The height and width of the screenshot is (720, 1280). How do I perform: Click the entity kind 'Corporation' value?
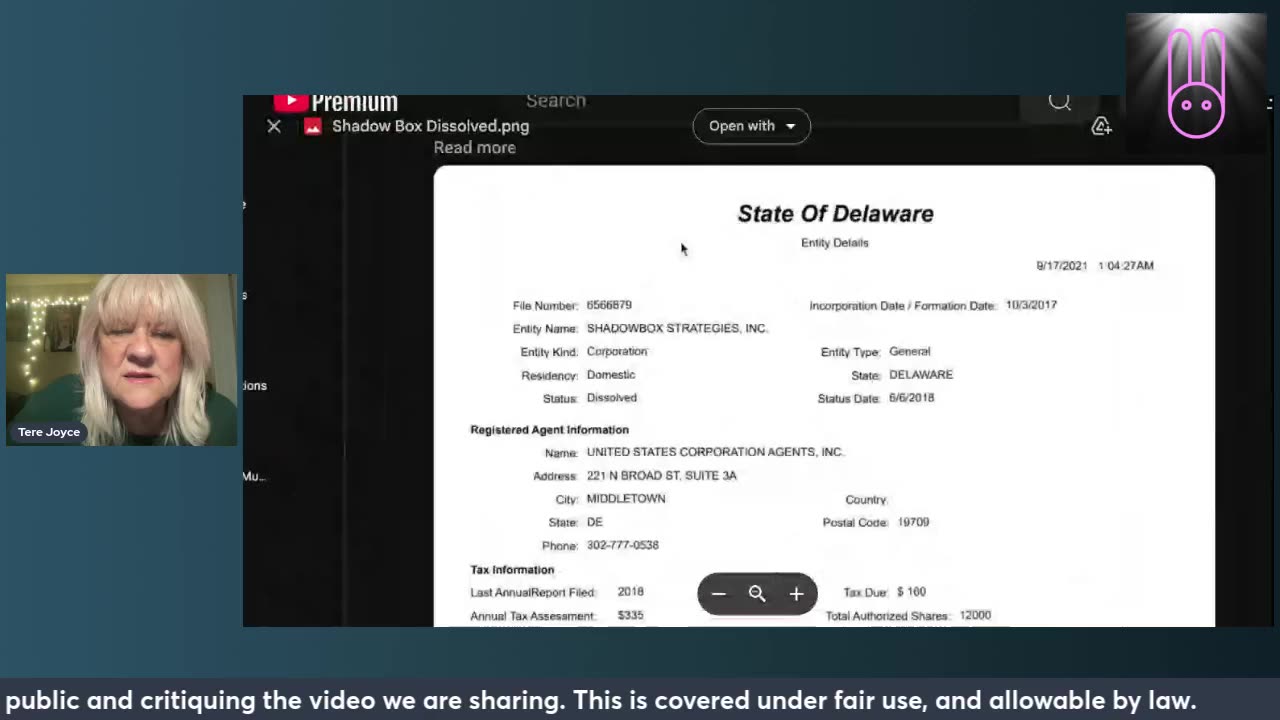[617, 351]
